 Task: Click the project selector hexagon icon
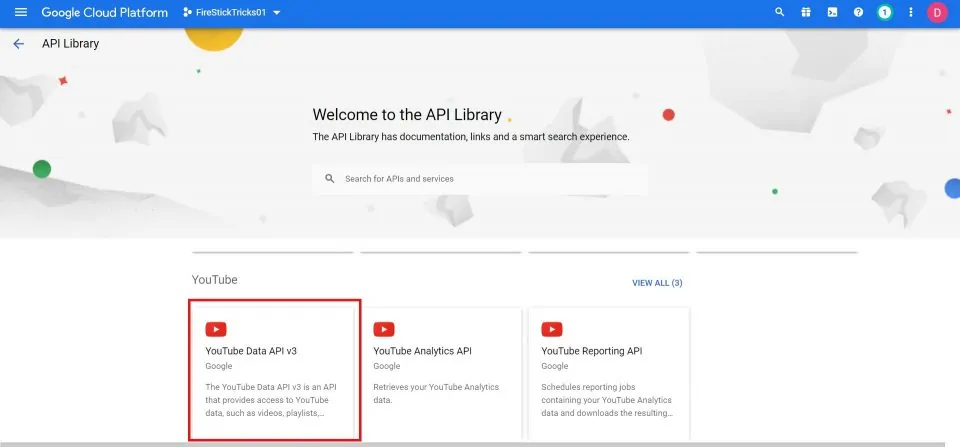click(187, 12)
